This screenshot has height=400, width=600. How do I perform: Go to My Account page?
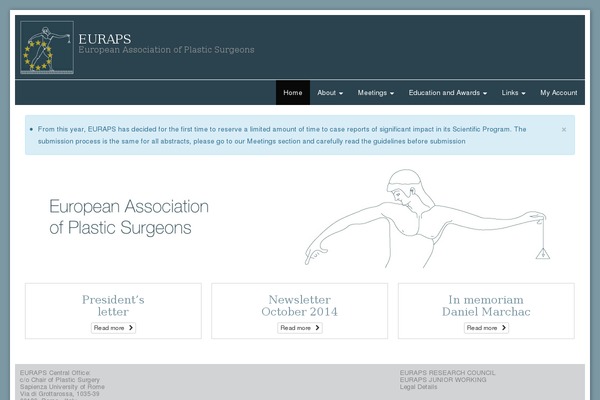pyautogui.click(x=559, y=93)
